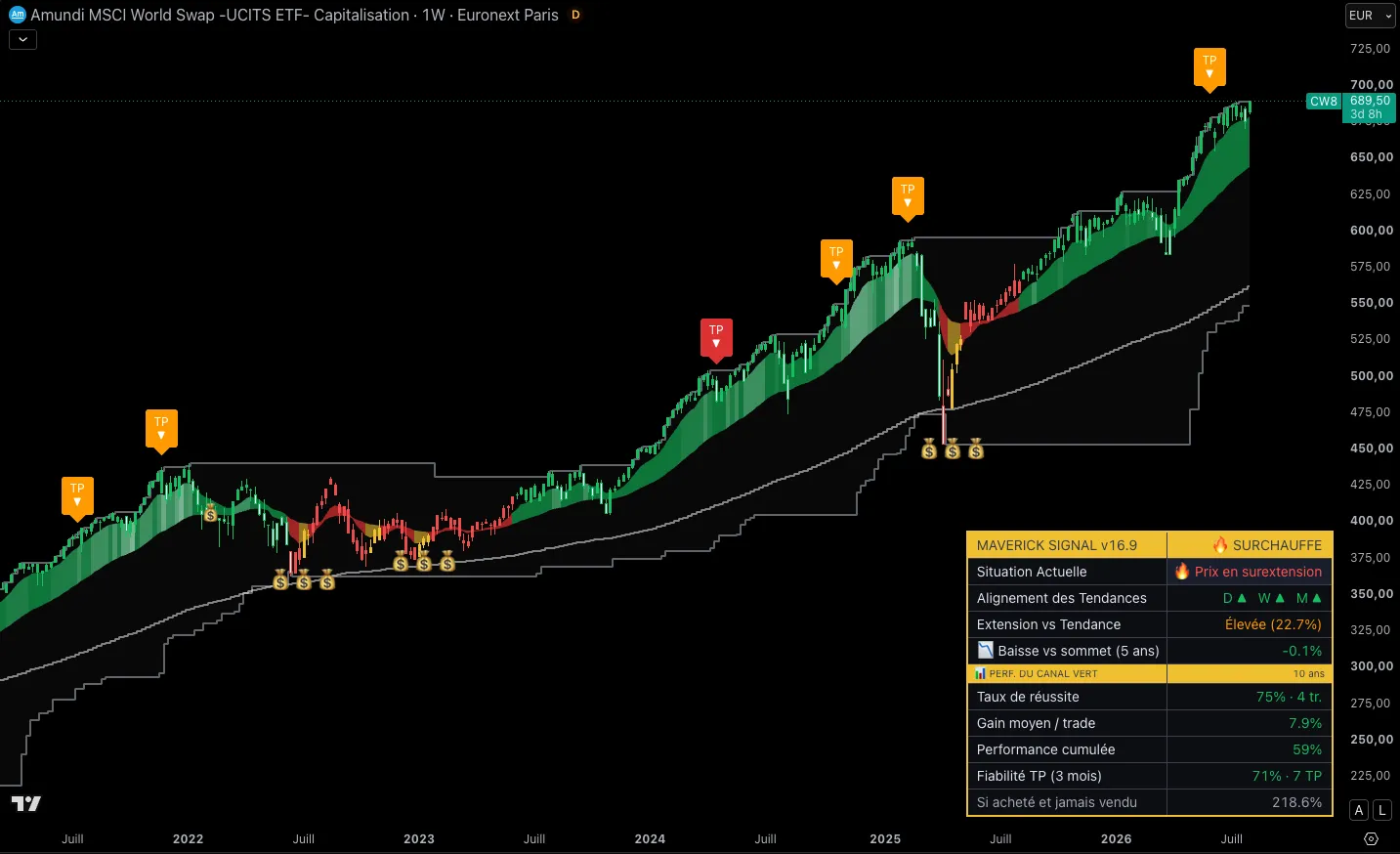Toggle logarithmic scale L button
1400x854 pixels.
1381,810
